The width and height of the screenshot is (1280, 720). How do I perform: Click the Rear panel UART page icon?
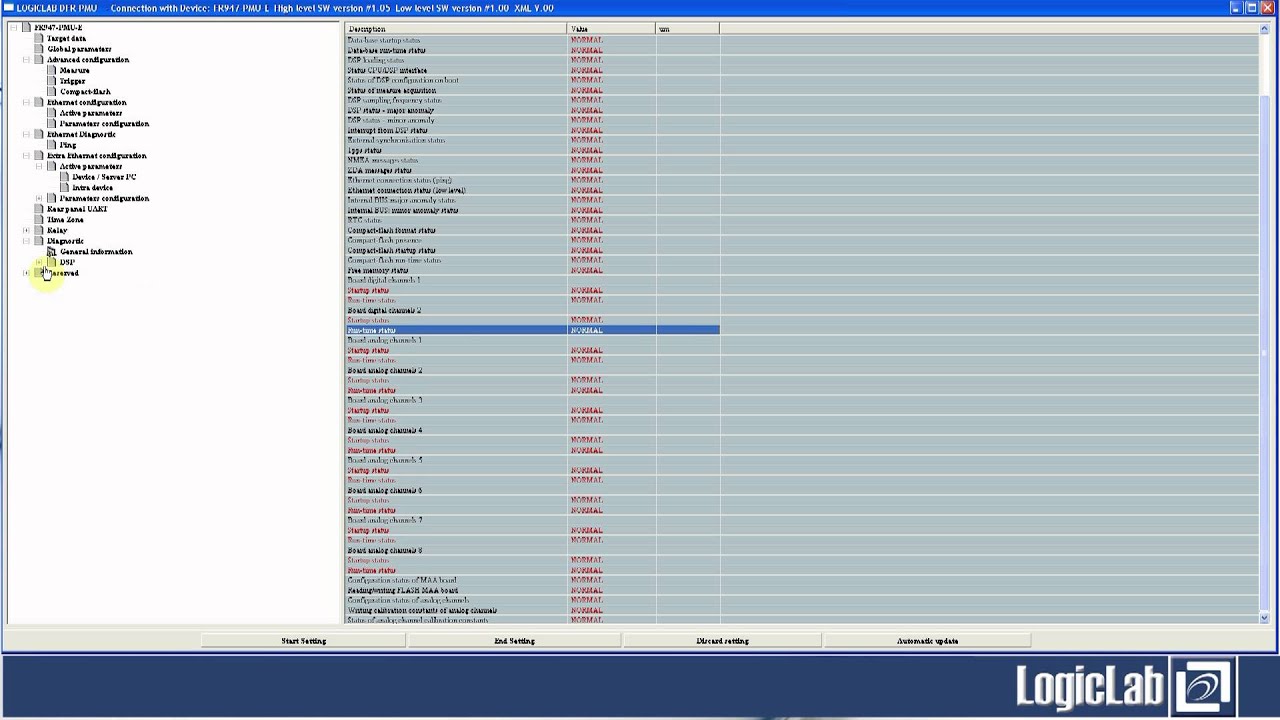pyautogui.click(x=39, y=209)
